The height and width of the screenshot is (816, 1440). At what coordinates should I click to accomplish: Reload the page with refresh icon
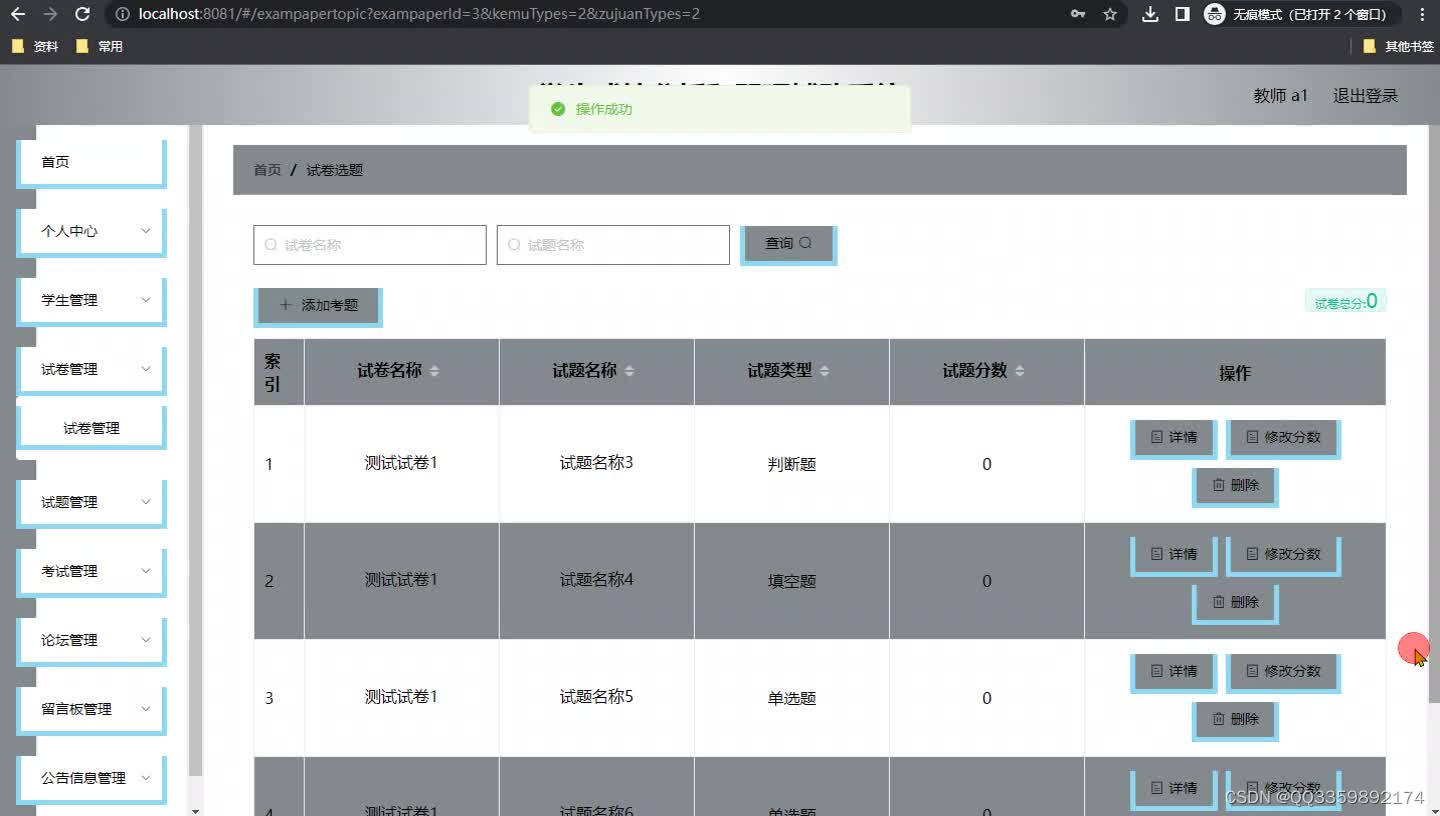click(x=83, y=14)
